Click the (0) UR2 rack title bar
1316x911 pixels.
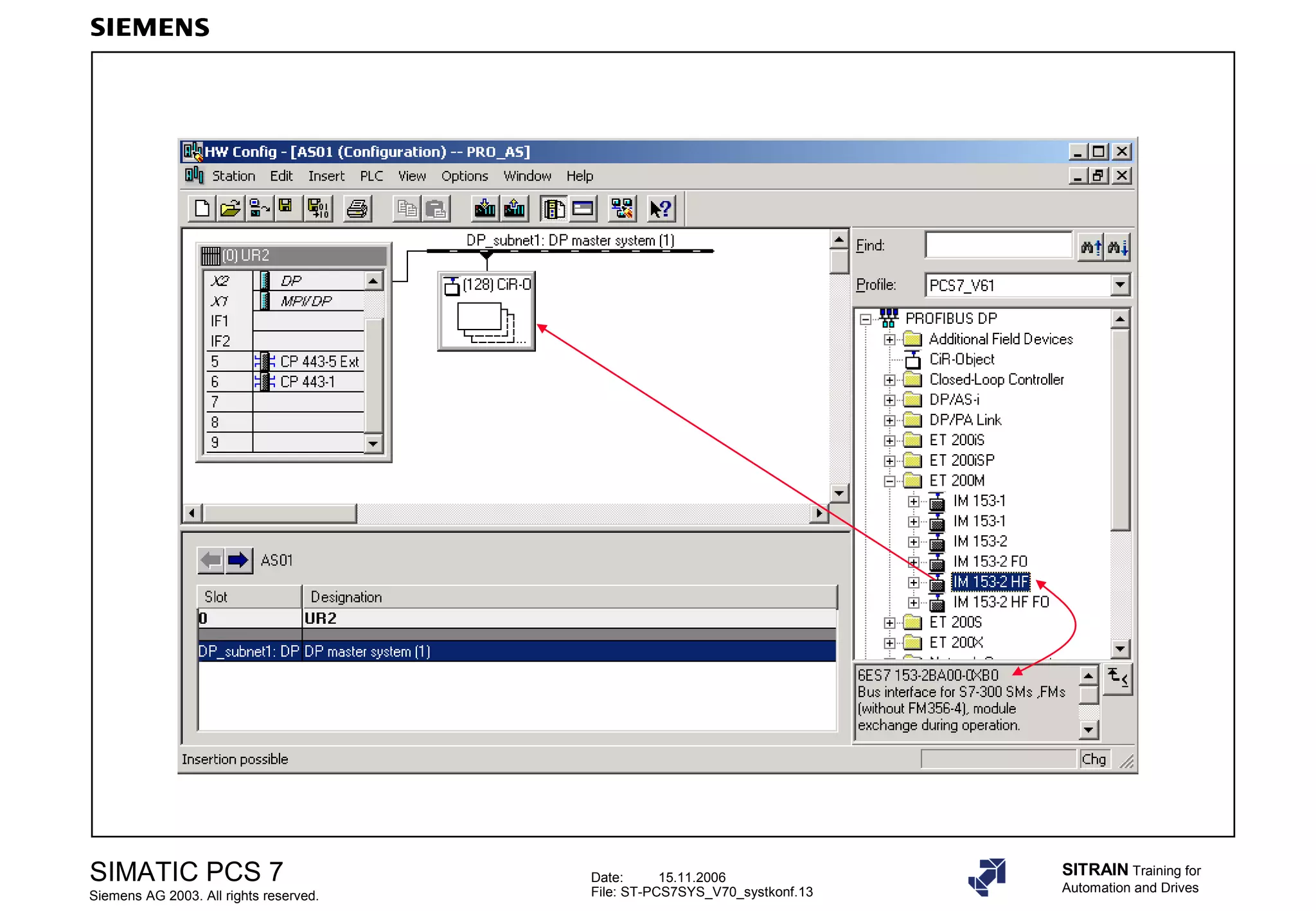point(293,256)
